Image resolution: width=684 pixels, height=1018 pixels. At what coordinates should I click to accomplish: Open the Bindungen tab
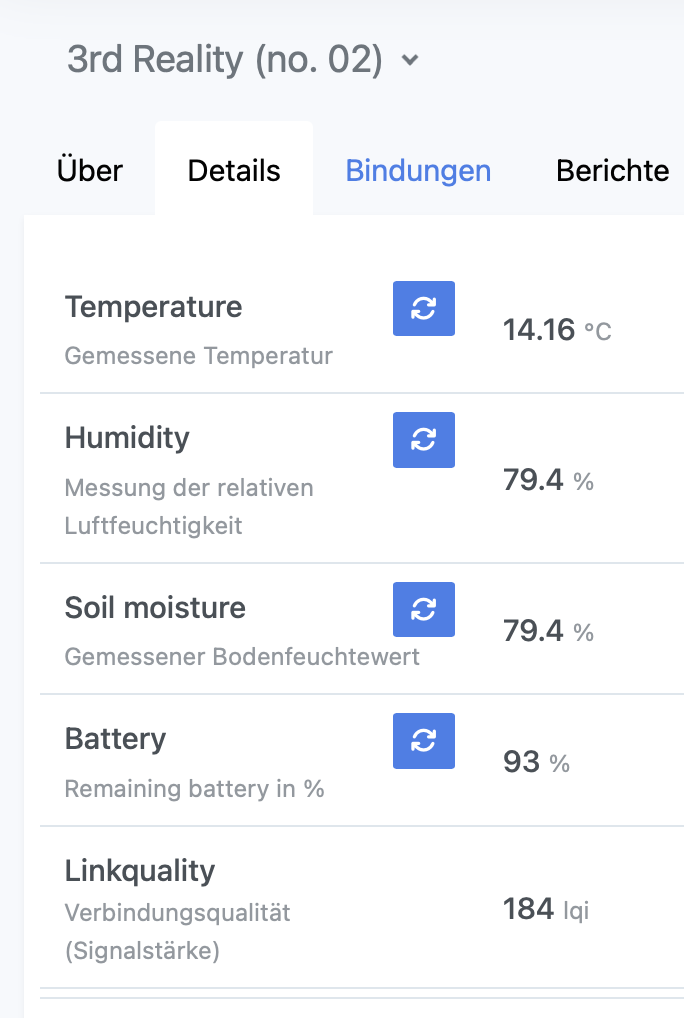418,170
